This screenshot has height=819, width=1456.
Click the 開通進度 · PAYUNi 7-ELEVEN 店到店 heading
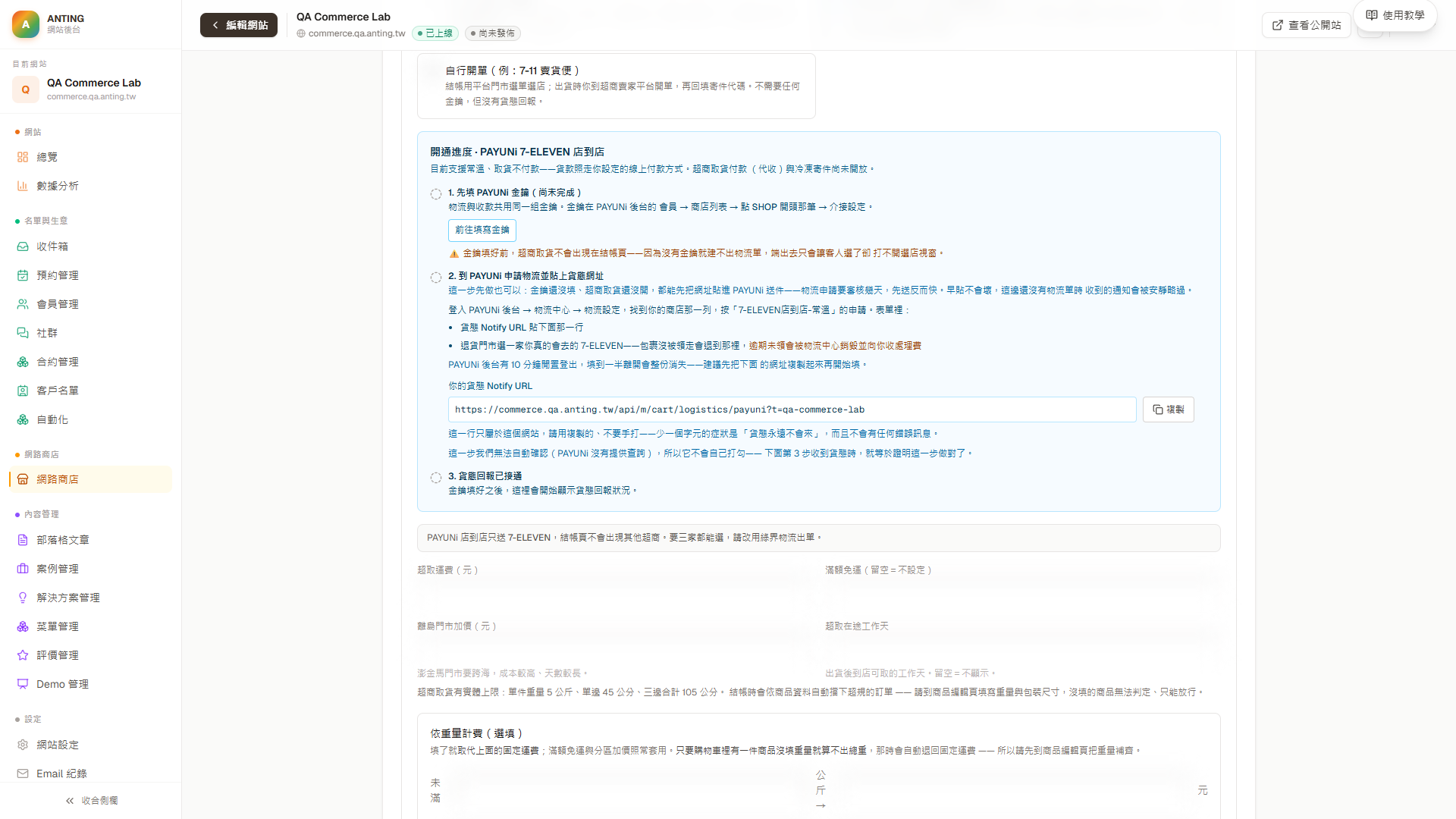click(x=517, y=152)
